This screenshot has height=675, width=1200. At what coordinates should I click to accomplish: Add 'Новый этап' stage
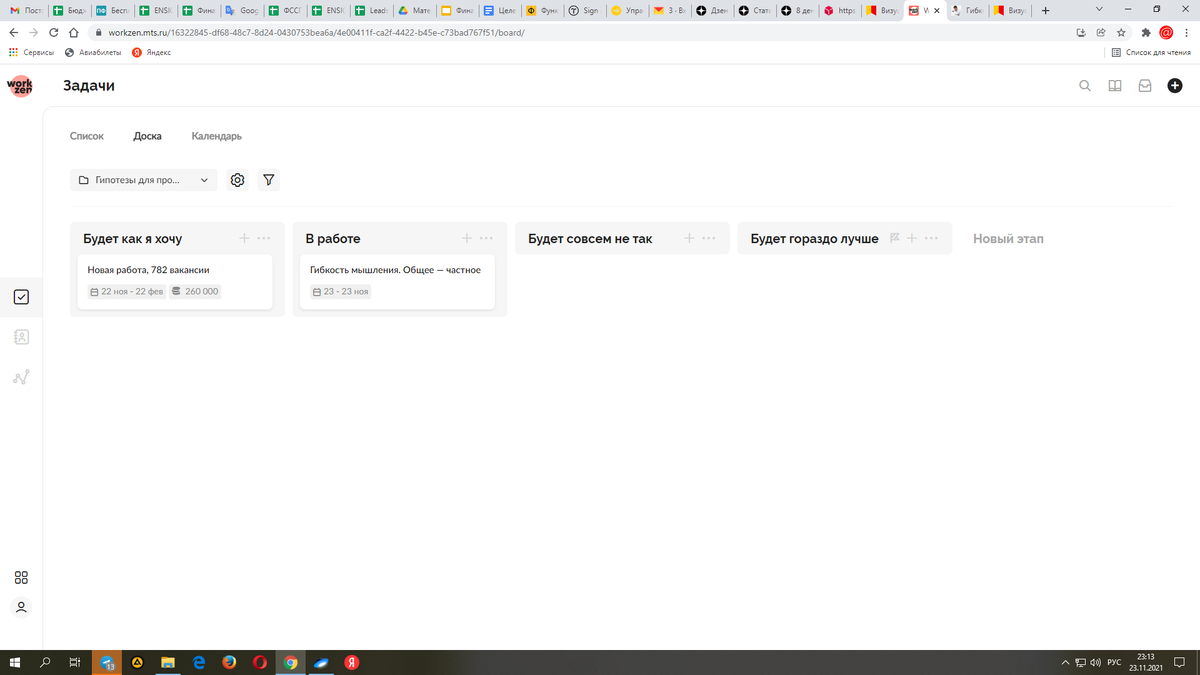click(1008, 239)
